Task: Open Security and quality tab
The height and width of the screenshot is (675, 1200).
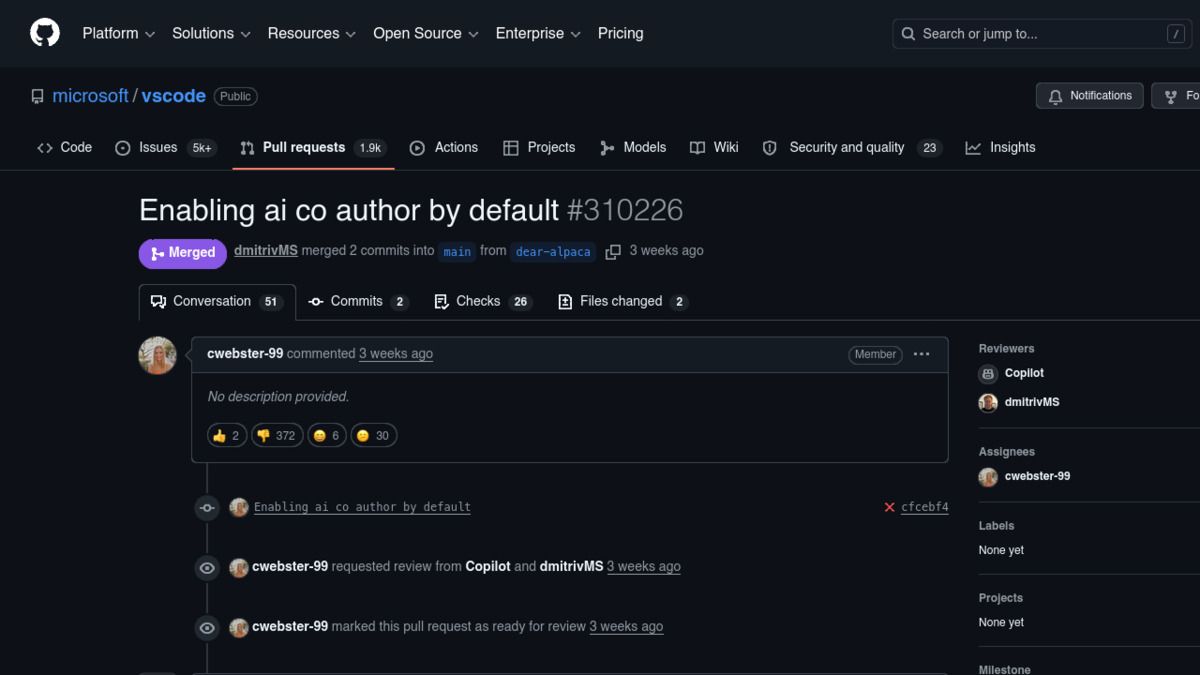Action: tap(851, 147)
